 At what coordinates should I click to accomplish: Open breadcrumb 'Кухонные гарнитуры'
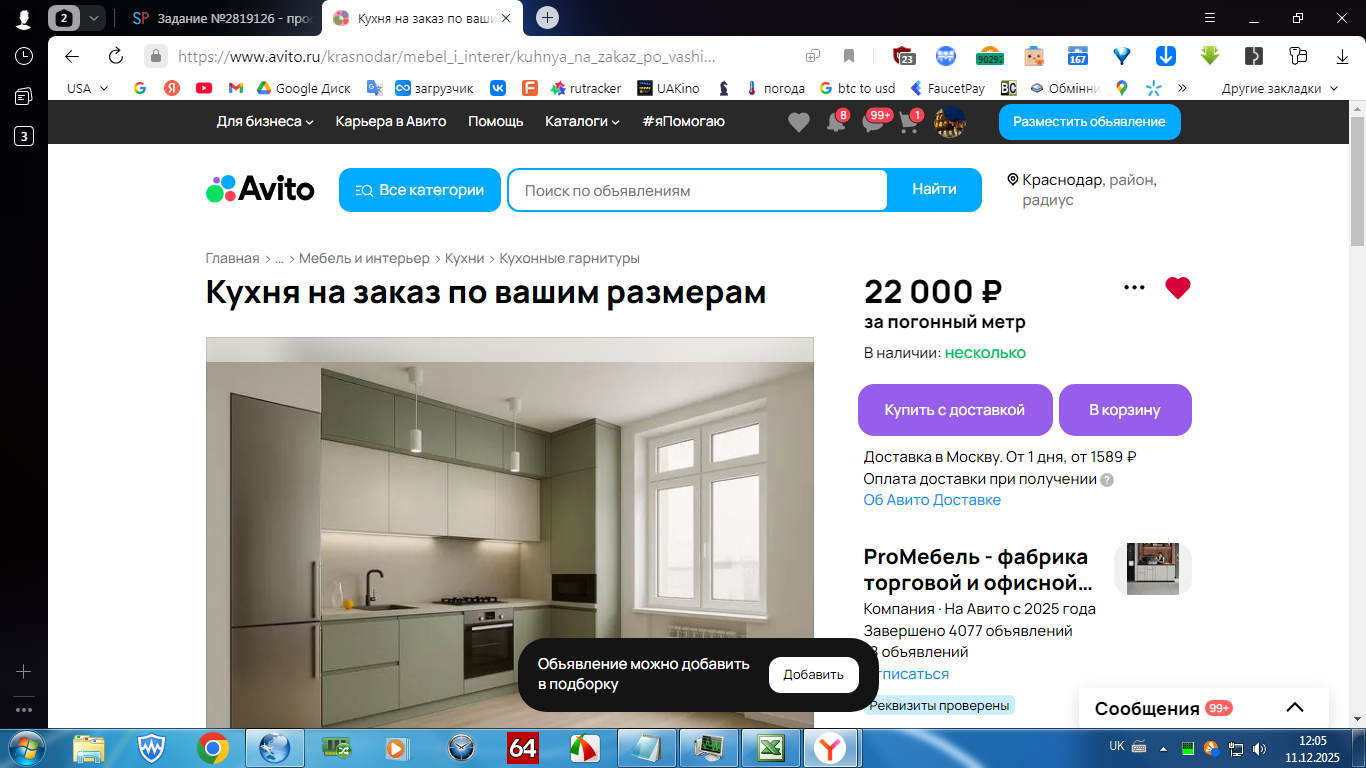coord(569,258)
